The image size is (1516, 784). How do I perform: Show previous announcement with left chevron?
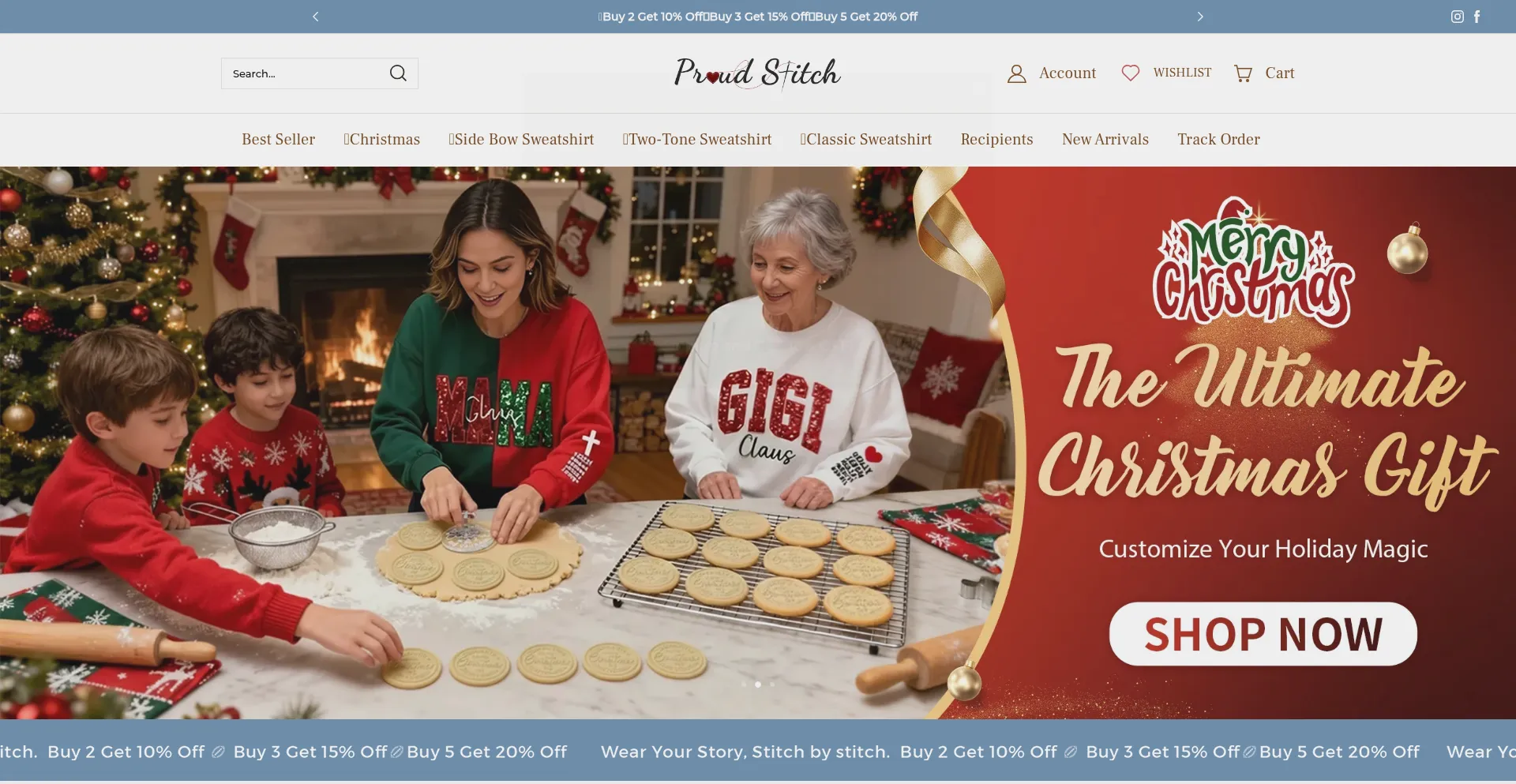pyautogui.click(x=316, y=17)
